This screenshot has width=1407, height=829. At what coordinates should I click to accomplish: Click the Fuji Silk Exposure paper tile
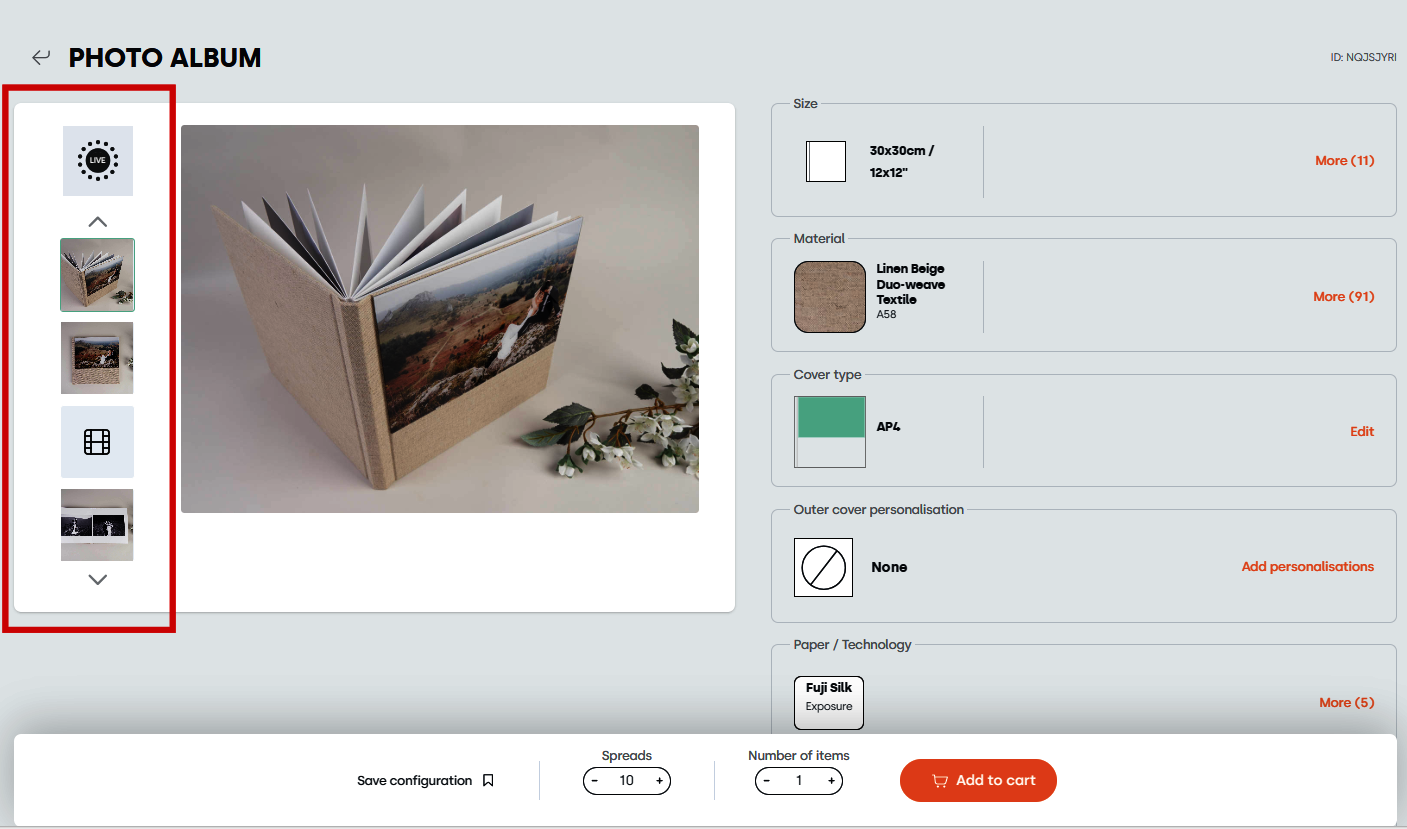[x=829, y=703]
